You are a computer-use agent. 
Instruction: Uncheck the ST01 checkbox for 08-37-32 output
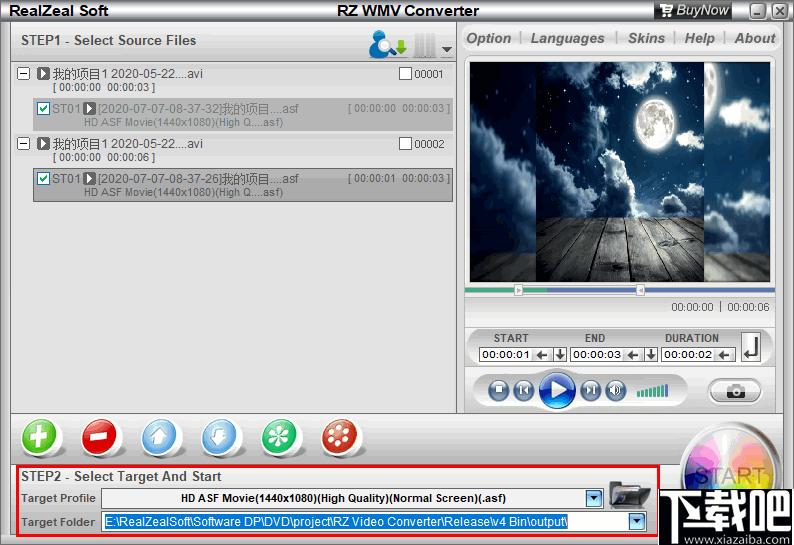[x=44, y=108]
